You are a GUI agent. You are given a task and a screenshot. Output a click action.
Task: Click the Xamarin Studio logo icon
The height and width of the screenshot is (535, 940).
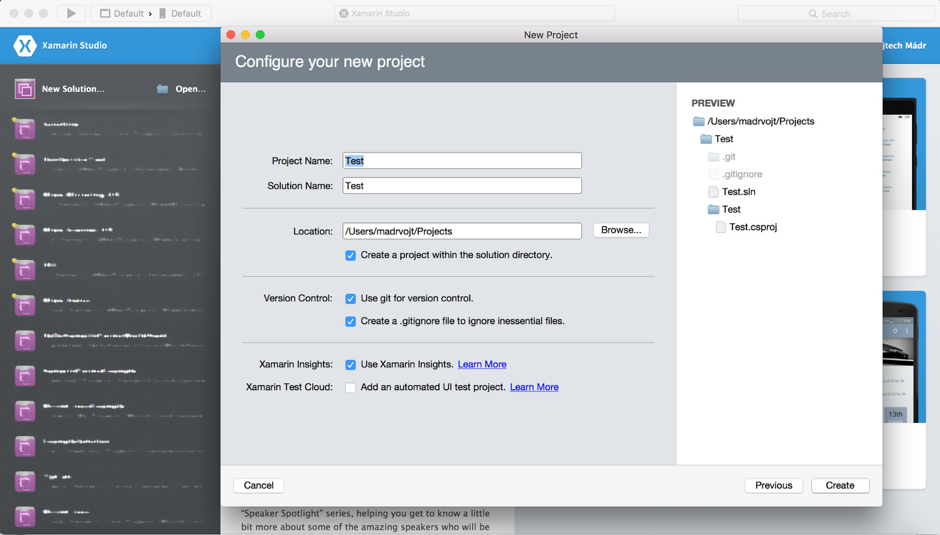click(x=25, y=45)
